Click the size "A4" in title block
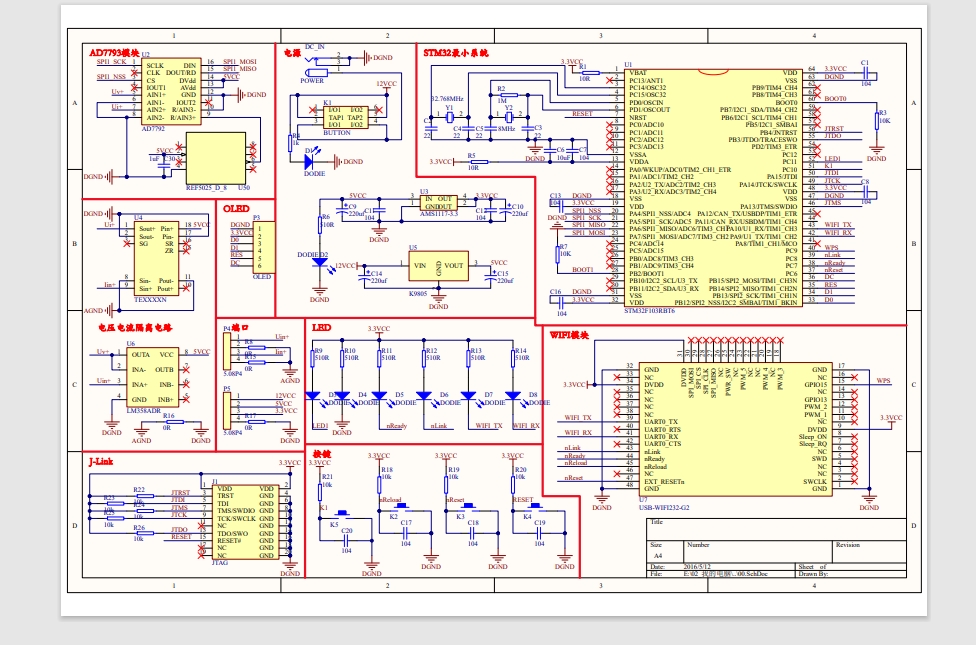This screenshot has width=976, height=645. (x=658, y=556)
